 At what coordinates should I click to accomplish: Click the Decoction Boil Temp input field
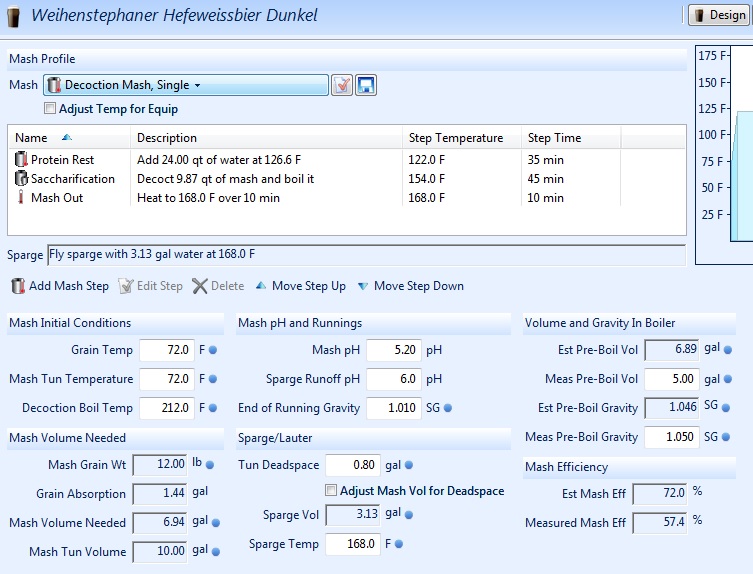(167, 408)
